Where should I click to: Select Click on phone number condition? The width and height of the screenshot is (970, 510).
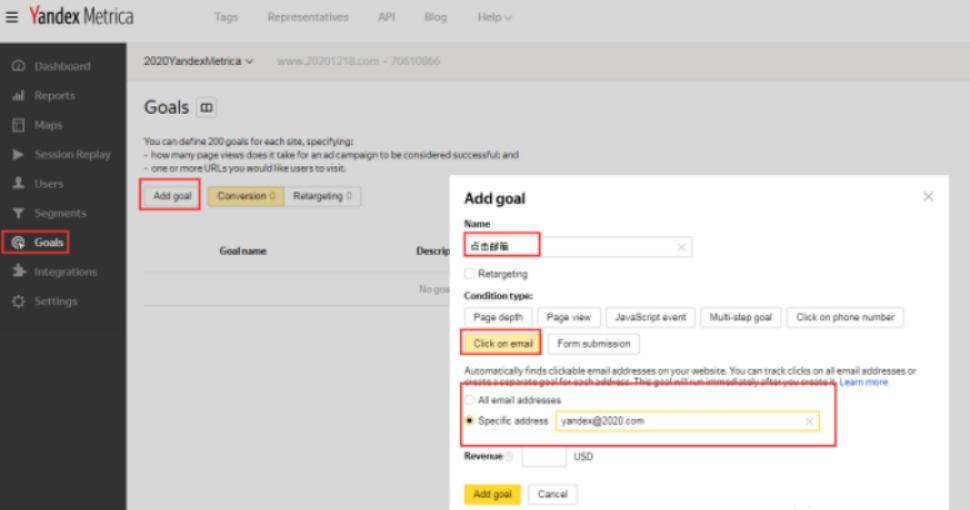coord(845,318)
